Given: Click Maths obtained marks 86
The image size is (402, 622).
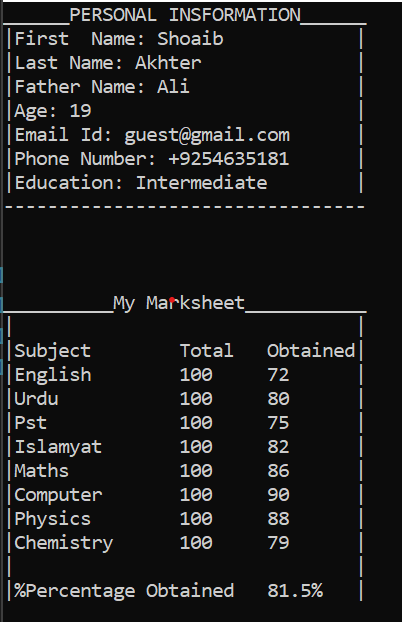Looking at the screenshot, I should click(x=278, y=471).
